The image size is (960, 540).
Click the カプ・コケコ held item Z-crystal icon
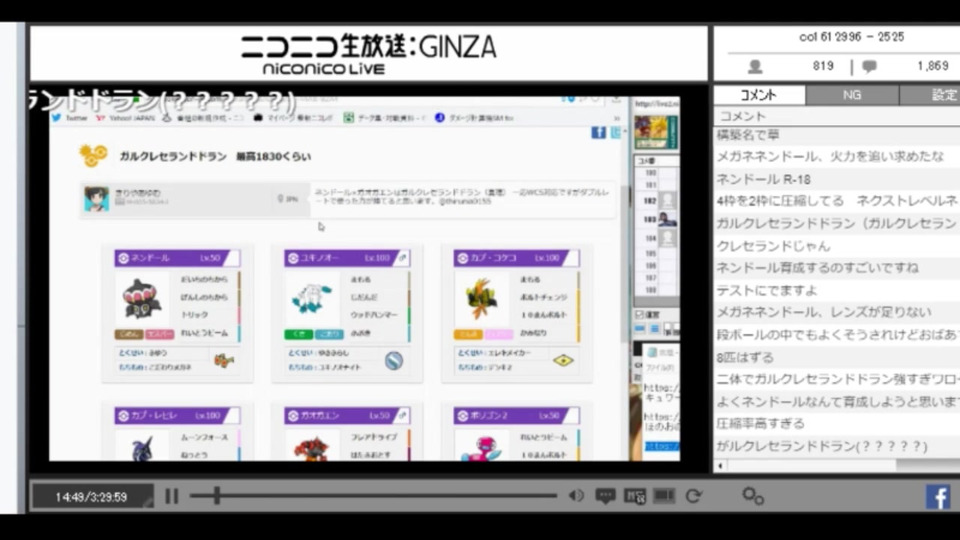click(x=563, y=361)
